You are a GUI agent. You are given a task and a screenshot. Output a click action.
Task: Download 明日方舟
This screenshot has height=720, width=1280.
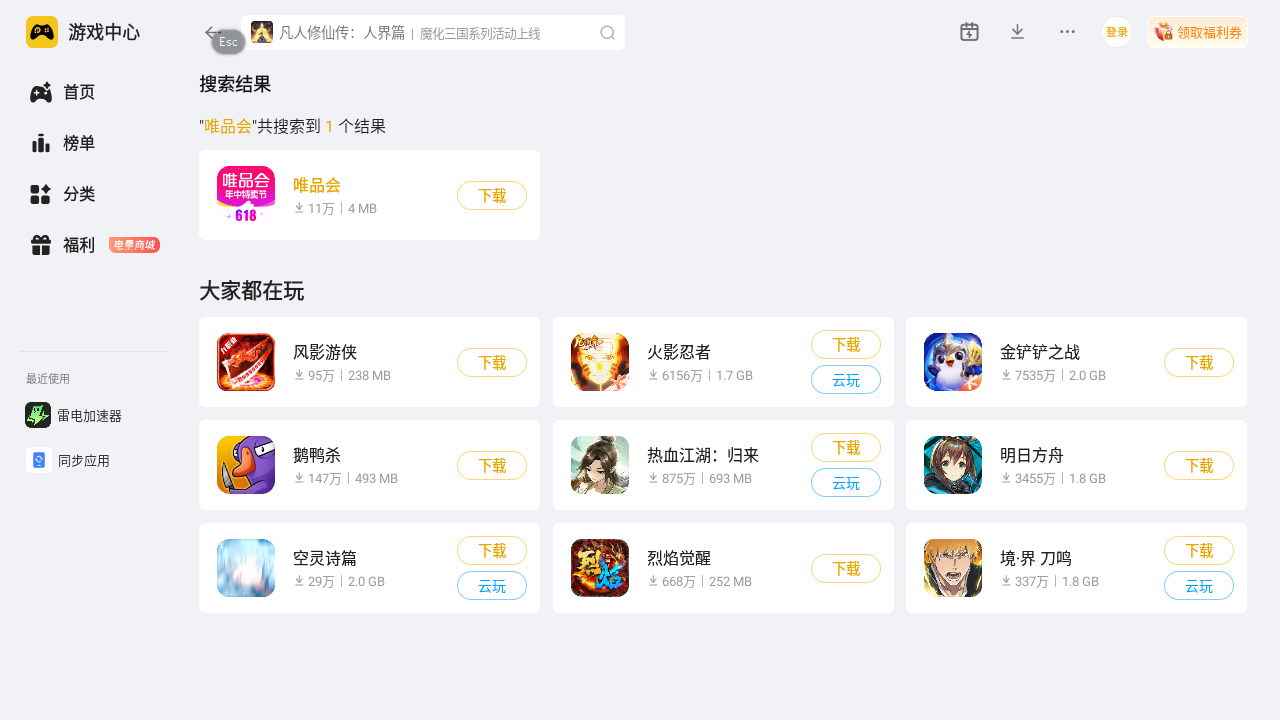(1199, 465)
